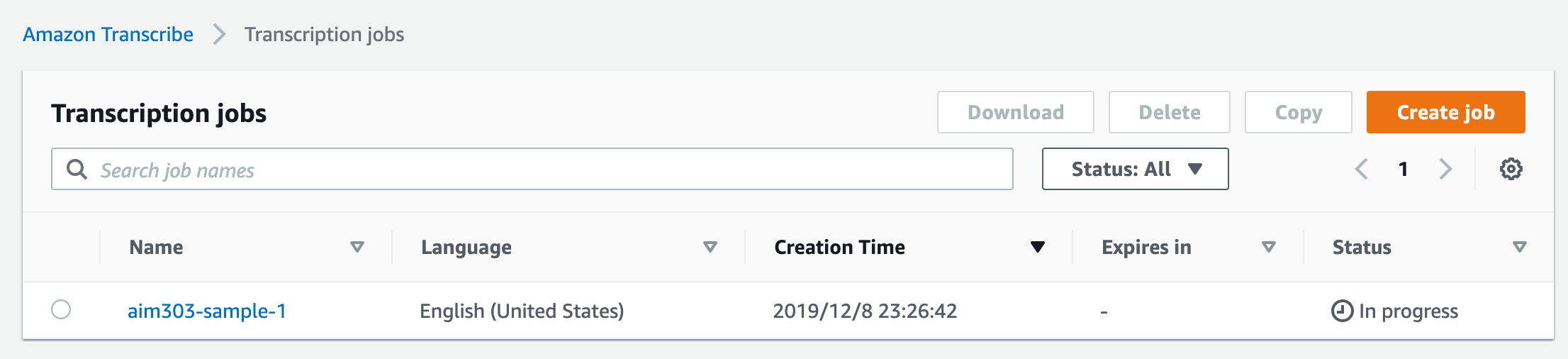Screen dimensions: 1568x359
Task: Open the table preferences gear icon
Action: pos(1511,169)
